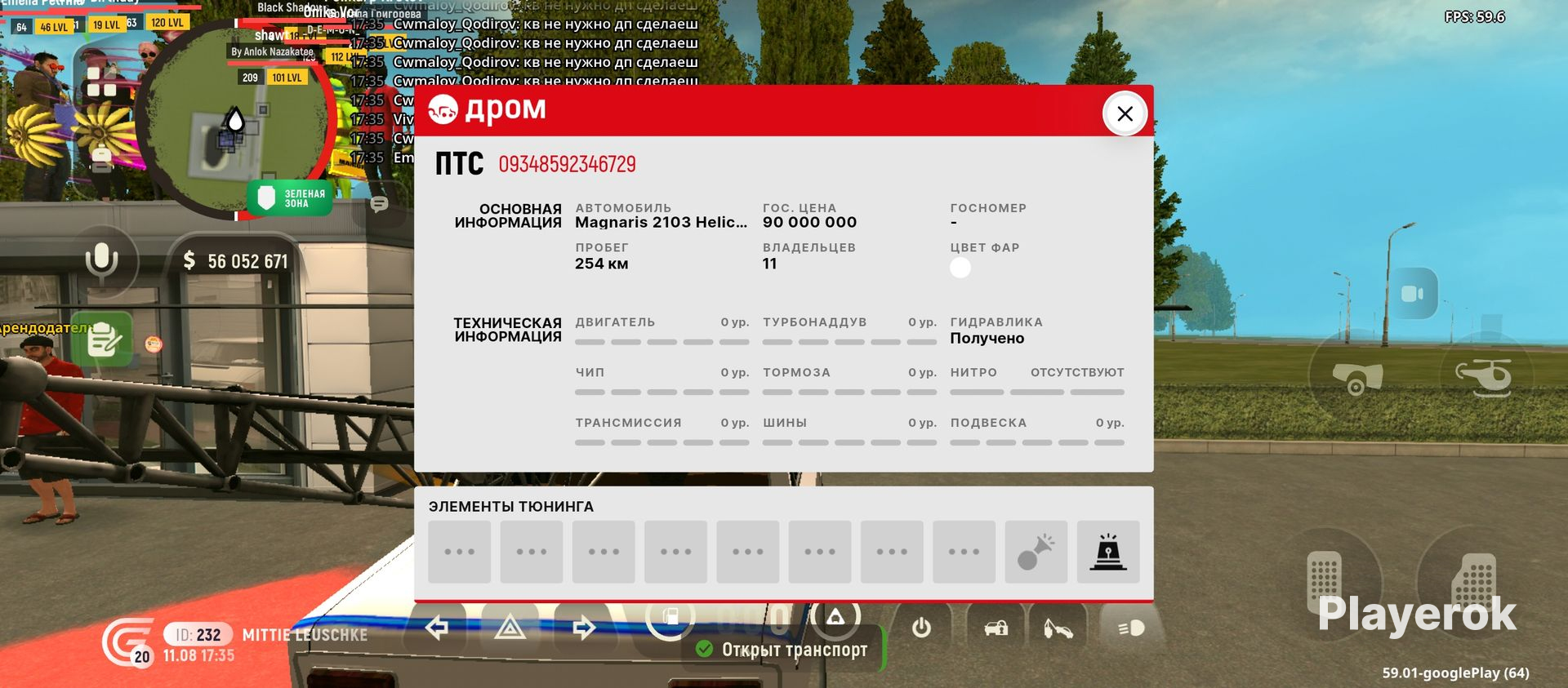Tap the open hood car icon
This screenshot has height=688, width=1568.
click(1058, 628)
